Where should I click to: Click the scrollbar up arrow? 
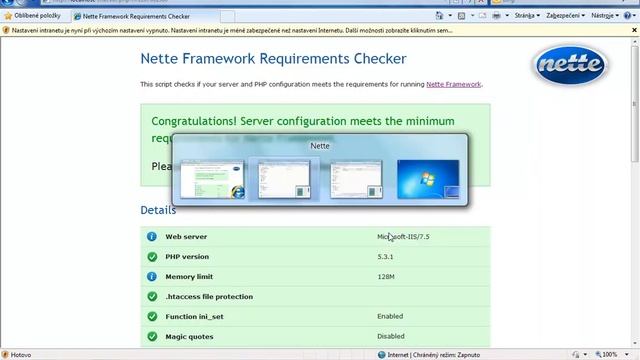635,42
